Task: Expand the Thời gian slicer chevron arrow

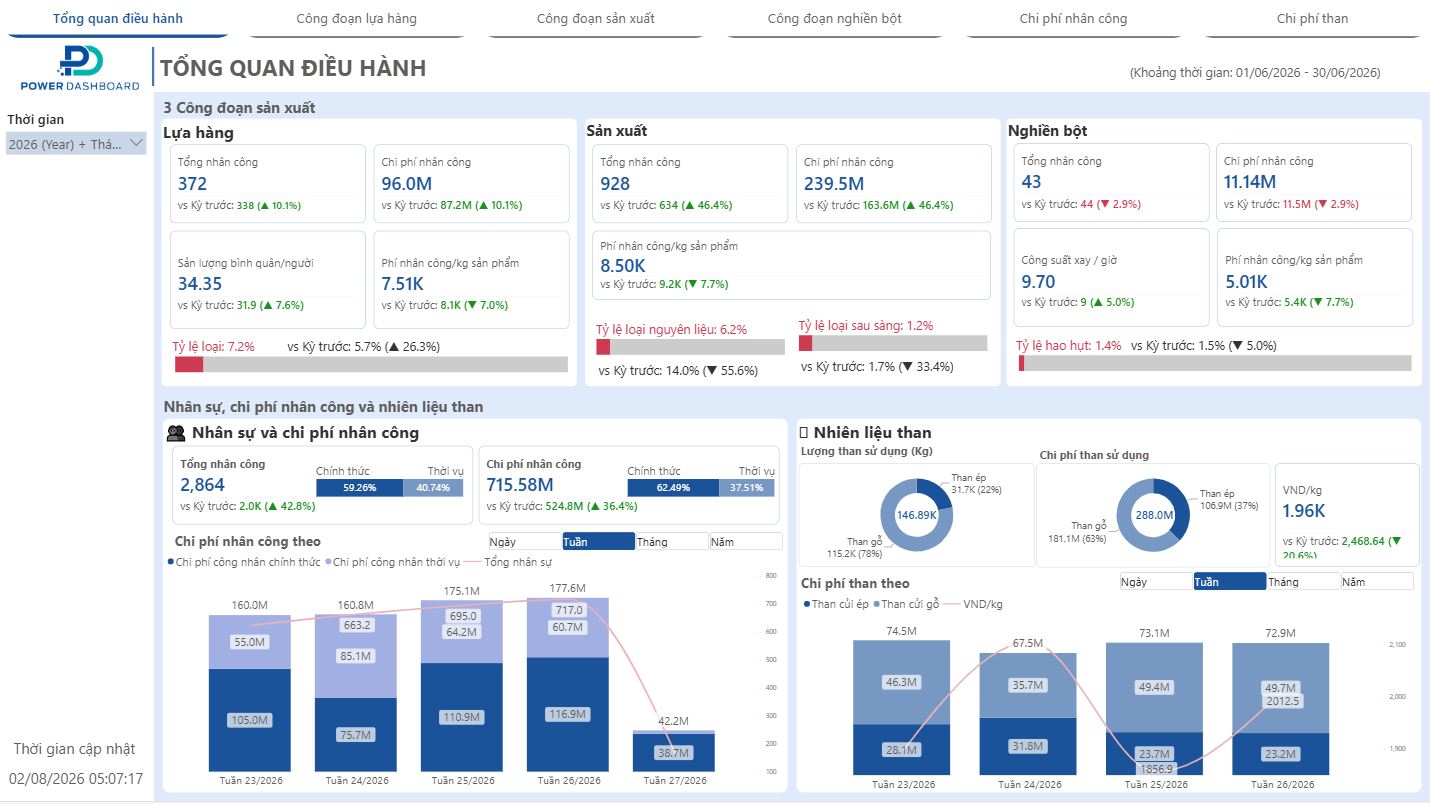Action: point(136,144)
